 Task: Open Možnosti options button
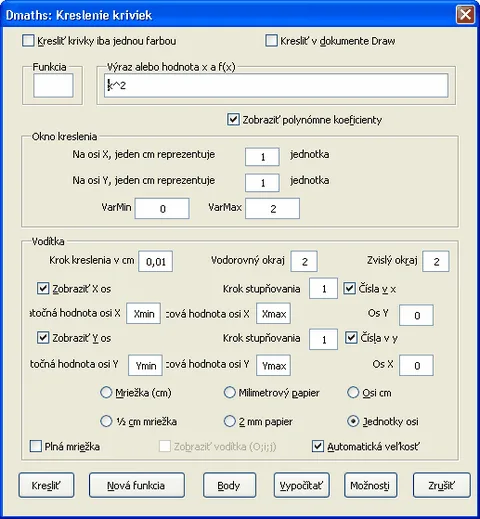pos(370,485)
